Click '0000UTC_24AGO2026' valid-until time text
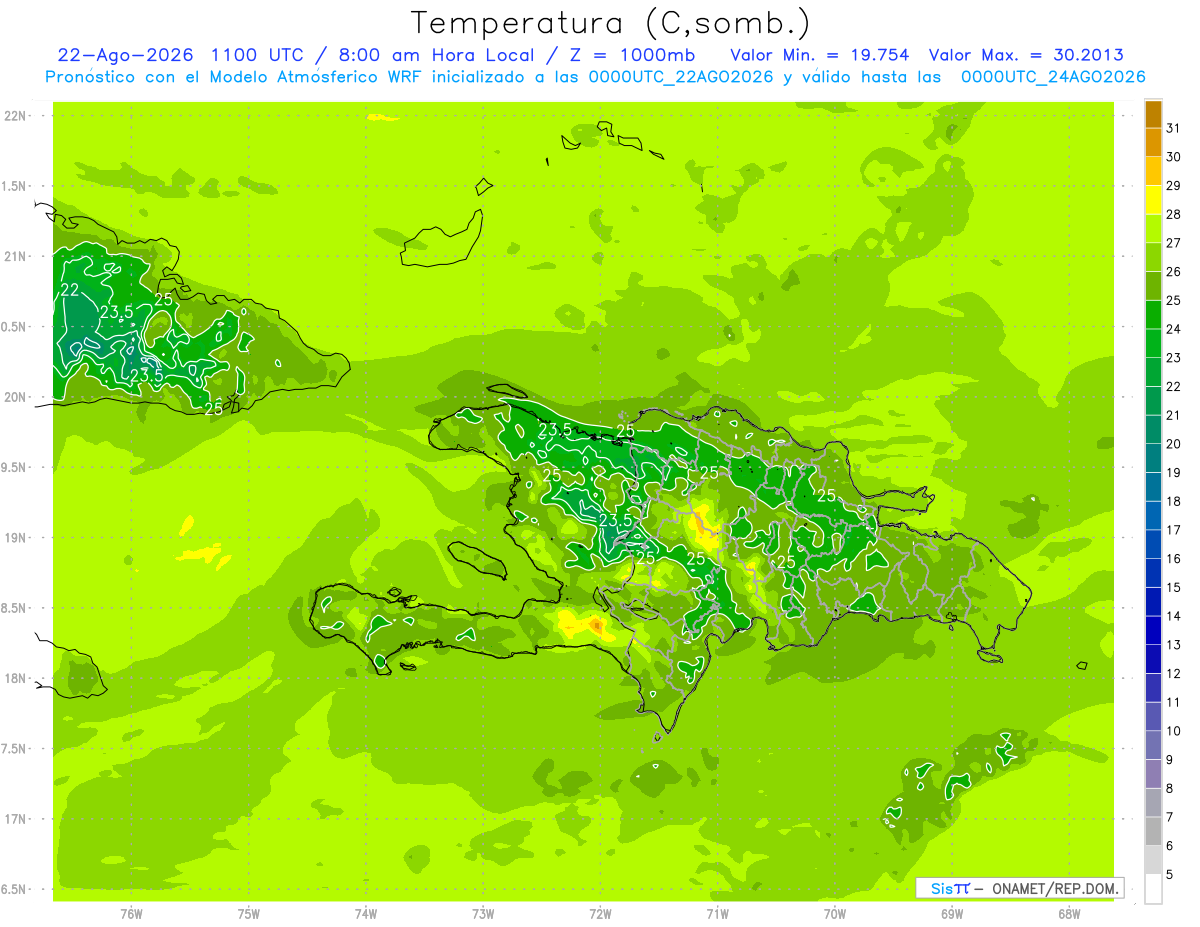The image size is (1200, 927). pyautogui.click(x=1053, y=77)
